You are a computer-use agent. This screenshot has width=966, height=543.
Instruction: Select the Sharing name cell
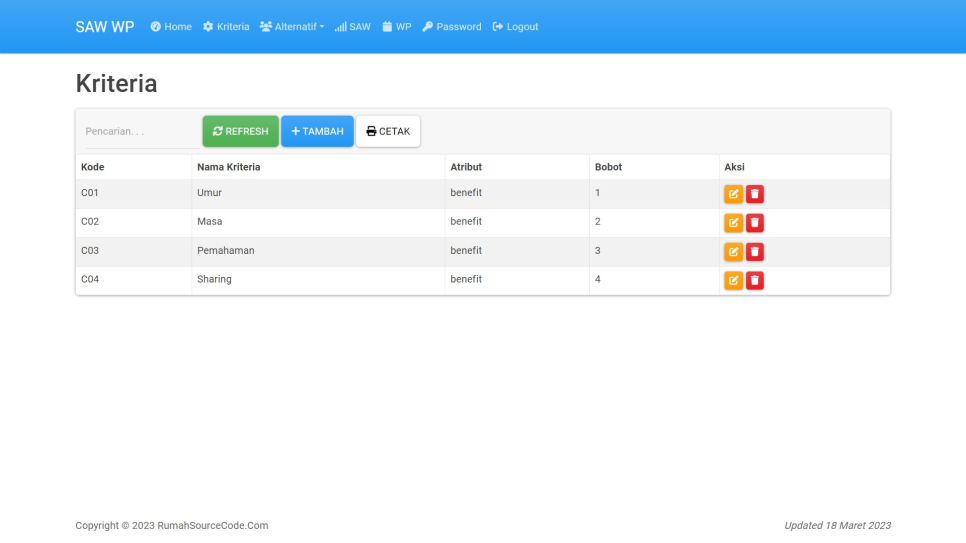click(x=319, y=280)
